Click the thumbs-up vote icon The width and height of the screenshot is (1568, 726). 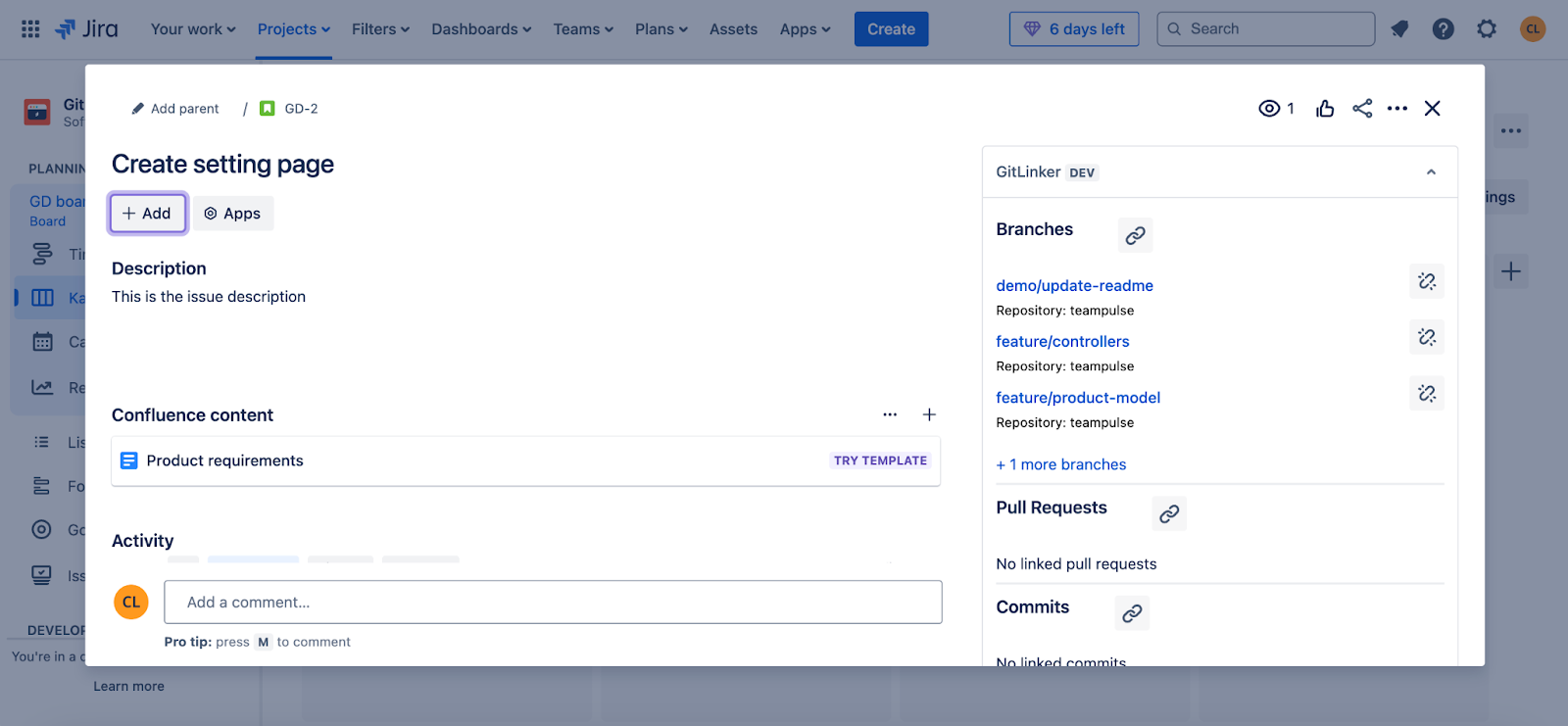pyautogui.click(x=1325, y=109)
